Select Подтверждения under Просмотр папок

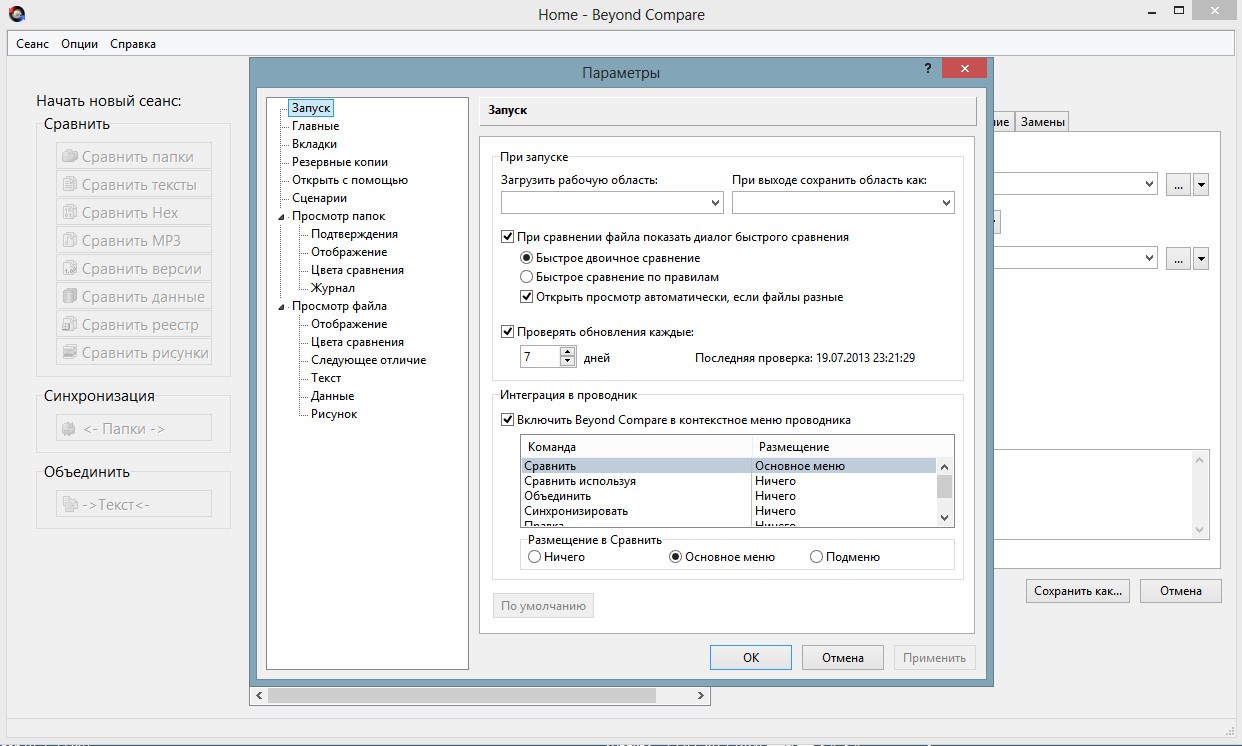tap(354, 234)
